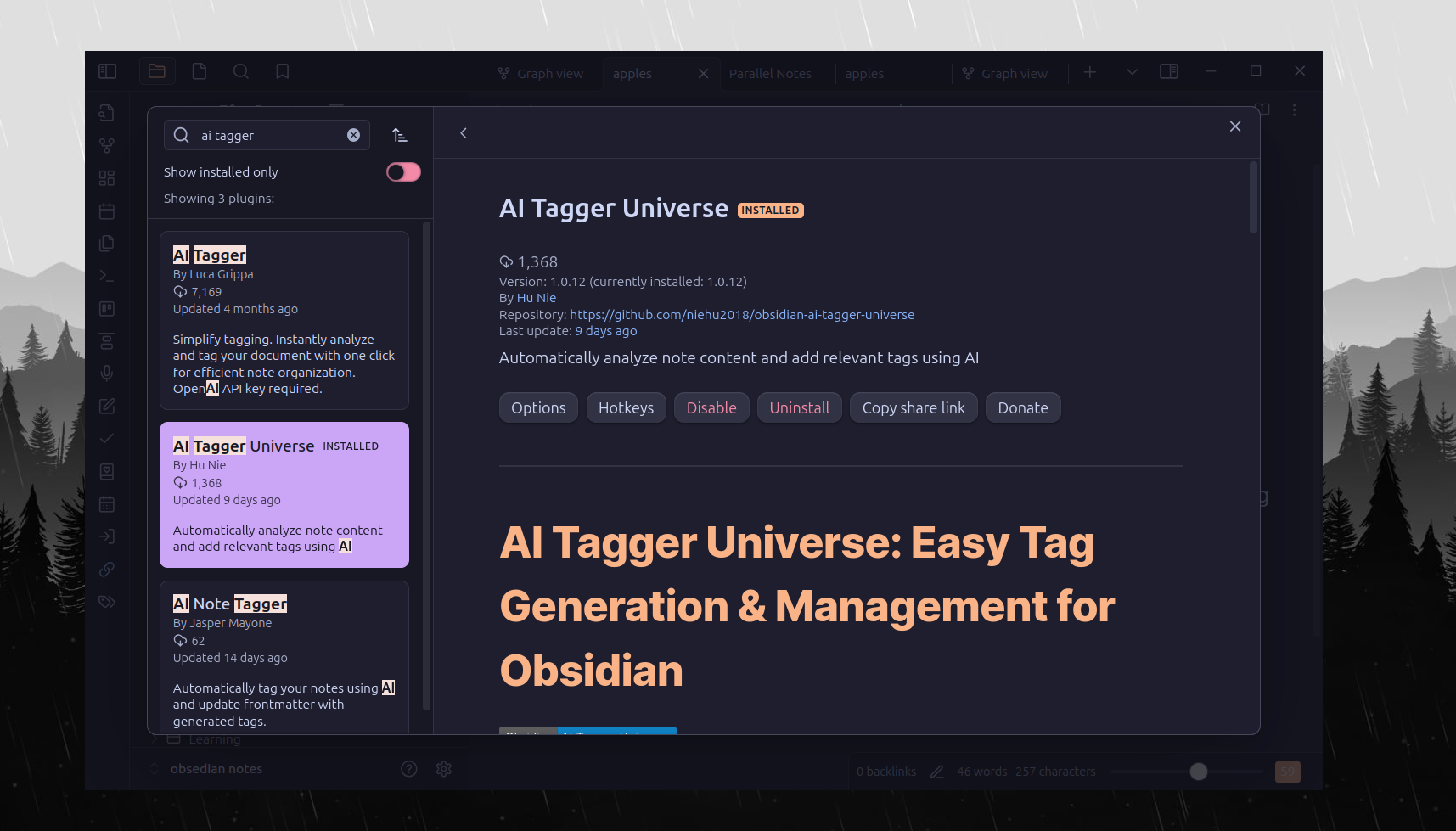This screenshot has height=831, width=1456.
Task: Open the file explorer folder icon
Action: pyautogui.click(x=157, y=71)
